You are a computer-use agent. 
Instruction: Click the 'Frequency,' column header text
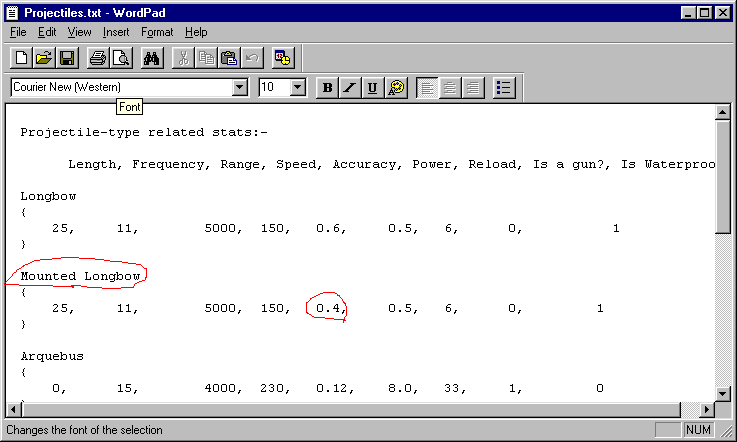(x=171, y=165)
